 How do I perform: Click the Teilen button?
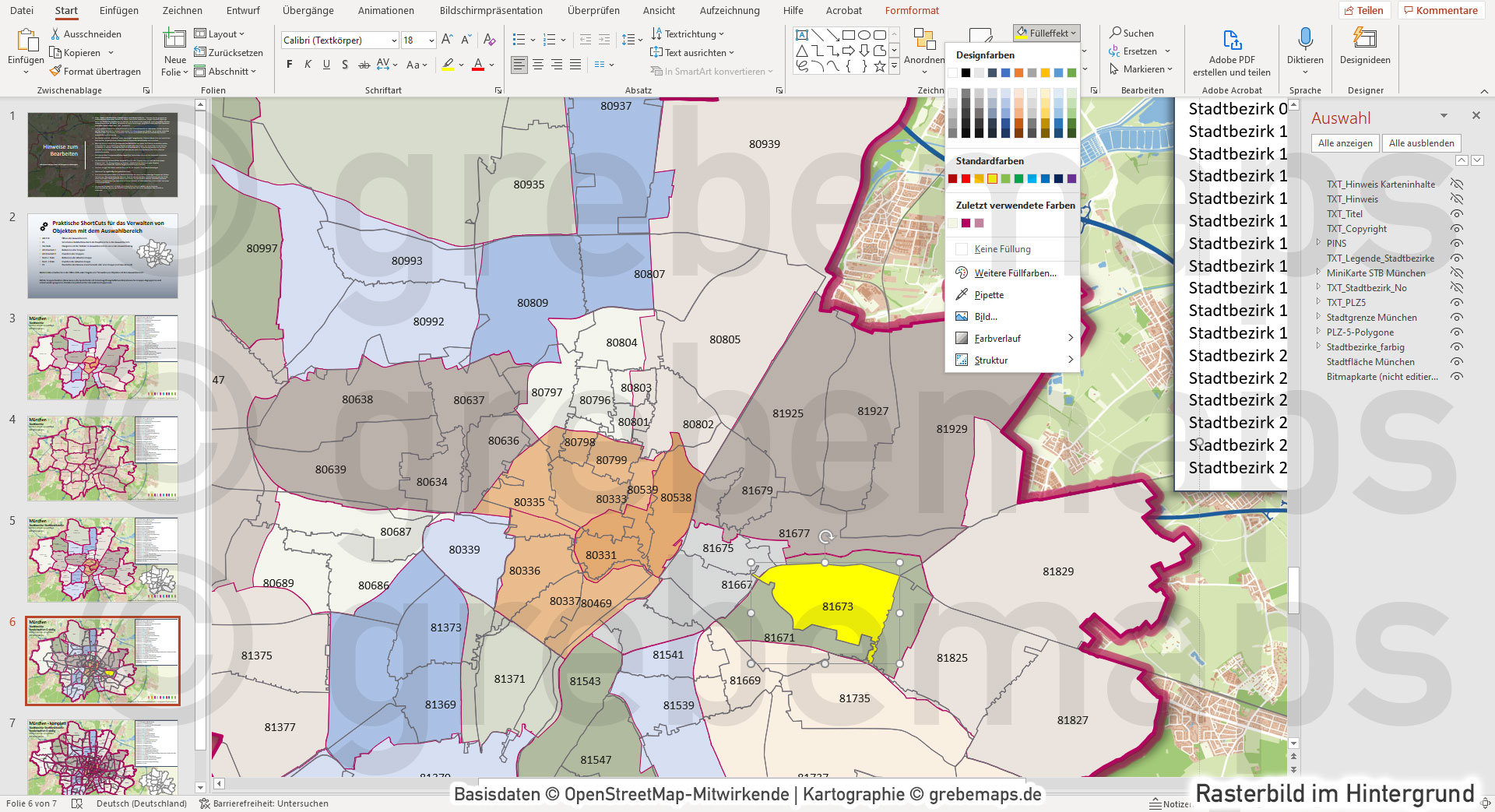(1367, 10)
